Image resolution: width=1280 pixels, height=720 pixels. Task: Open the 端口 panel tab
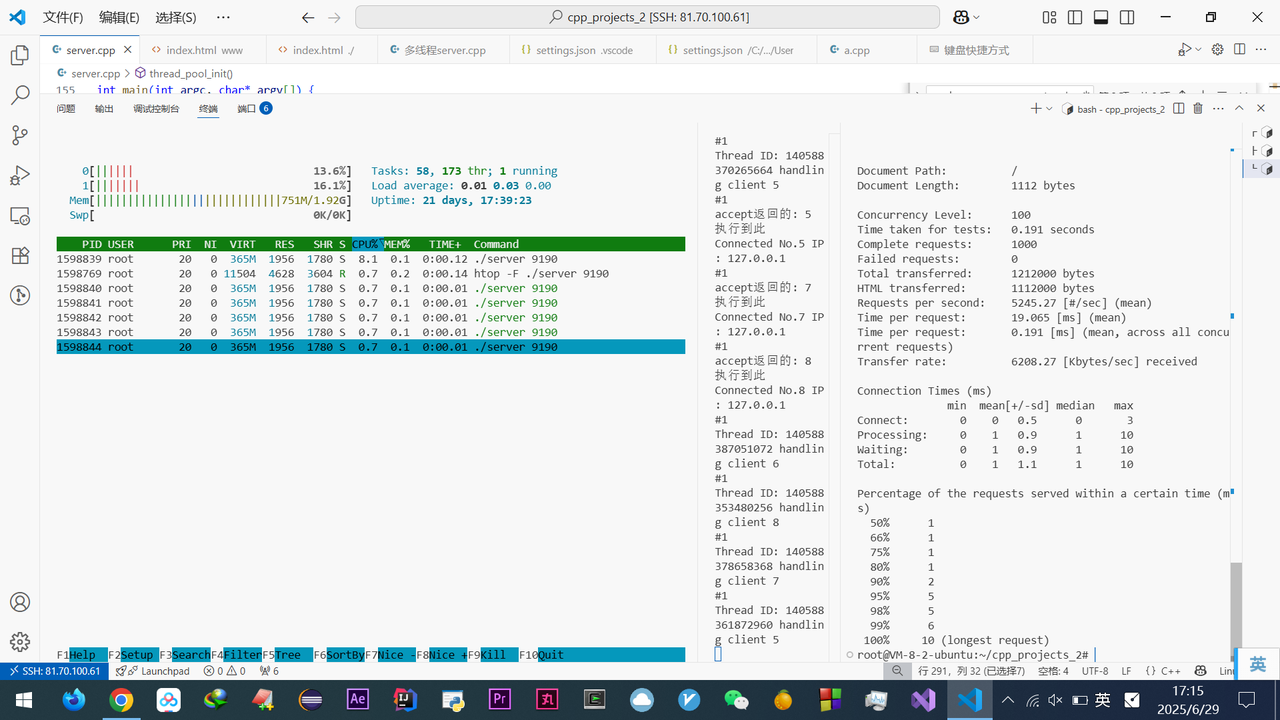click(254, 109)
